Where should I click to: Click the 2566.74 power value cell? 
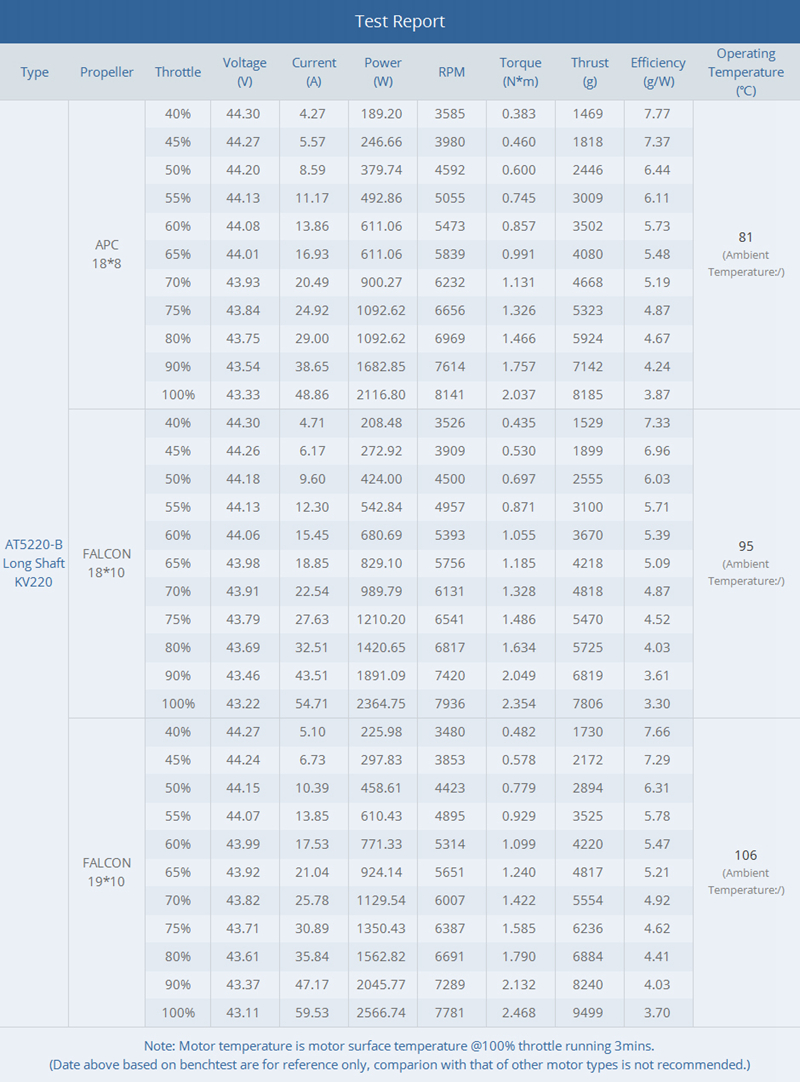click(x=382, y=1012)
